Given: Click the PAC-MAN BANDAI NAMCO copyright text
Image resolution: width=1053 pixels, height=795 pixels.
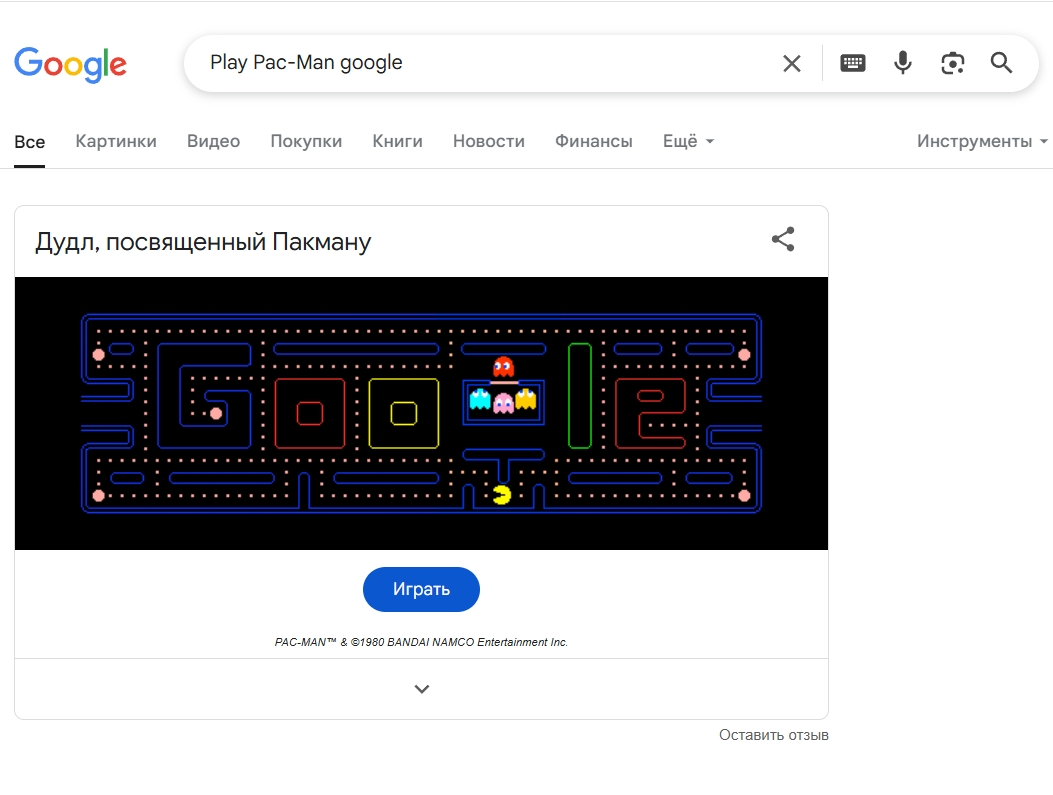Looking at the screenshot, I should (421, 642).
